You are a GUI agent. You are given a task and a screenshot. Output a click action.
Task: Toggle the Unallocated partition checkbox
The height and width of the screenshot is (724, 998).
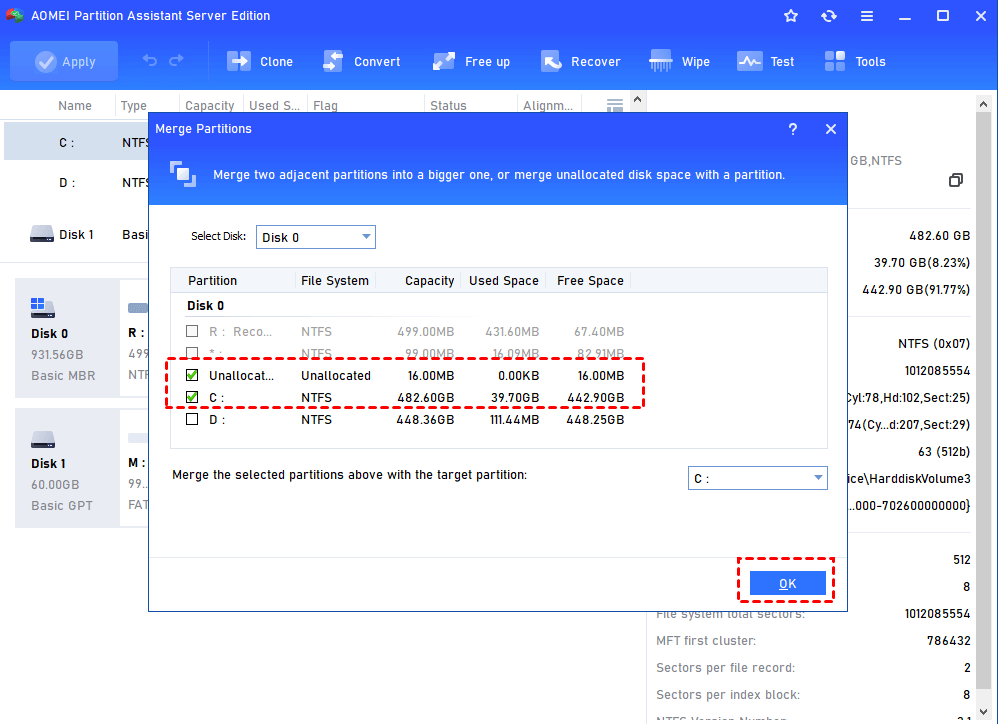[x=192, y=375]
